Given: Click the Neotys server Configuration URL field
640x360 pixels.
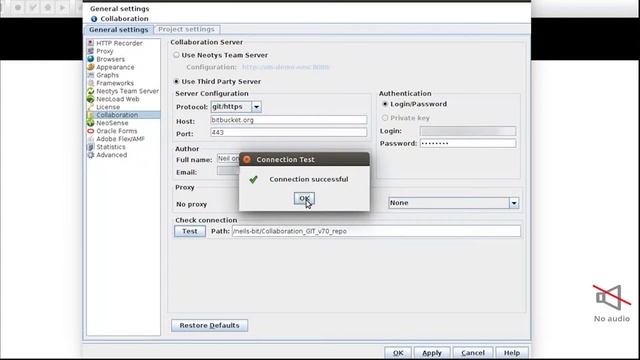Looking at the screenshot, I should click(x=286, y=67).
